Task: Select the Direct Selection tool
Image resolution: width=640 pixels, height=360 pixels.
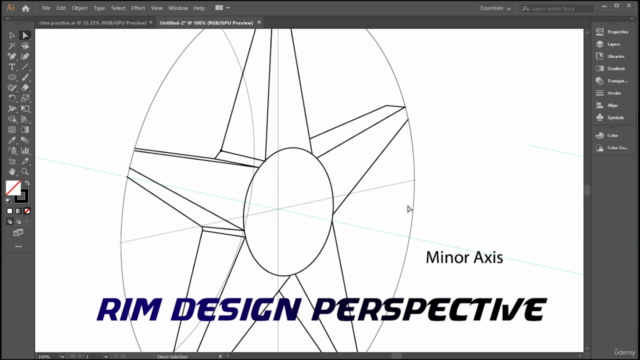Action: pyautogui.click(x=25, y=36)
